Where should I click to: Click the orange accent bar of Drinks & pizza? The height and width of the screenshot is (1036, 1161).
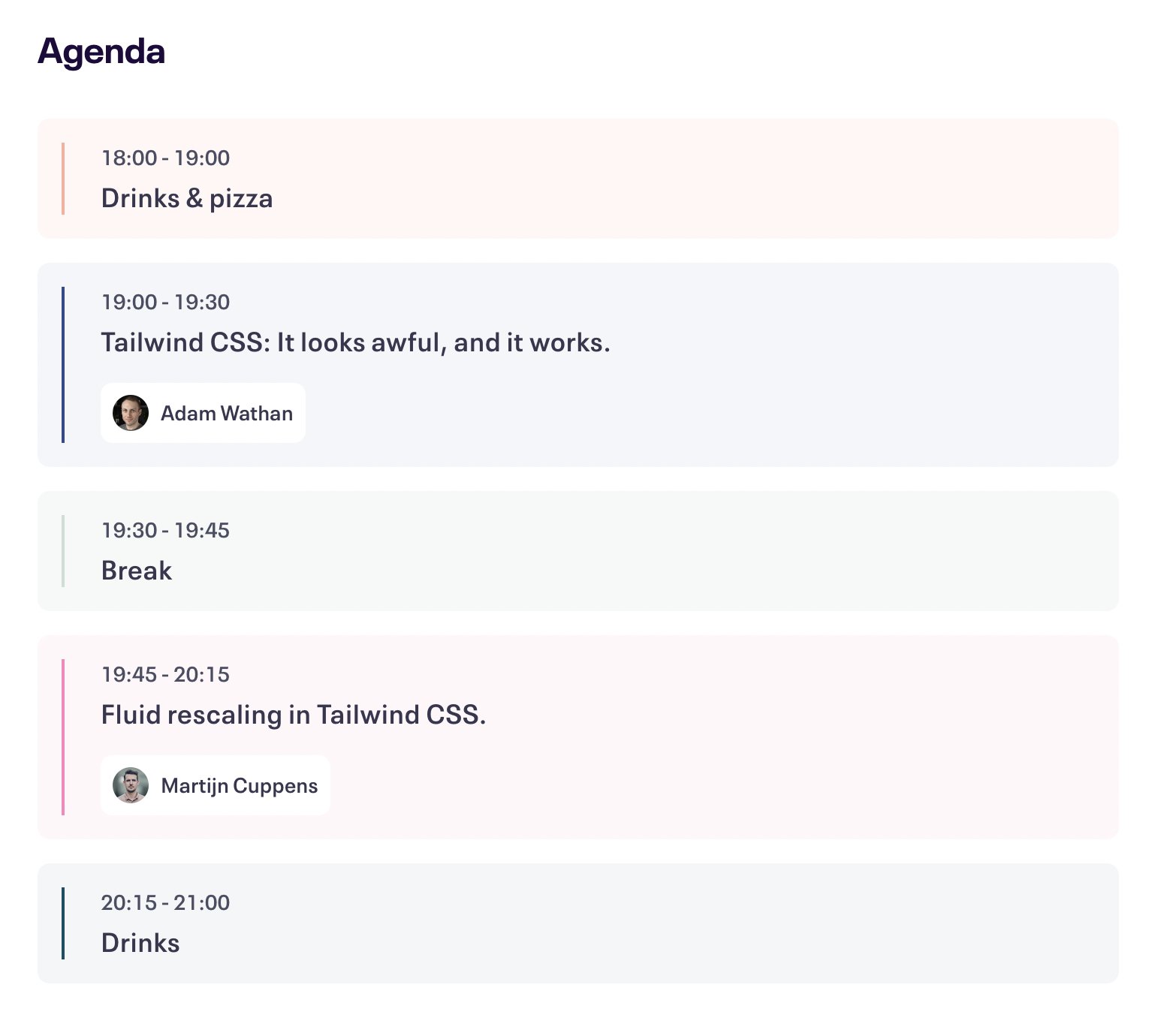tap(63, 179)
